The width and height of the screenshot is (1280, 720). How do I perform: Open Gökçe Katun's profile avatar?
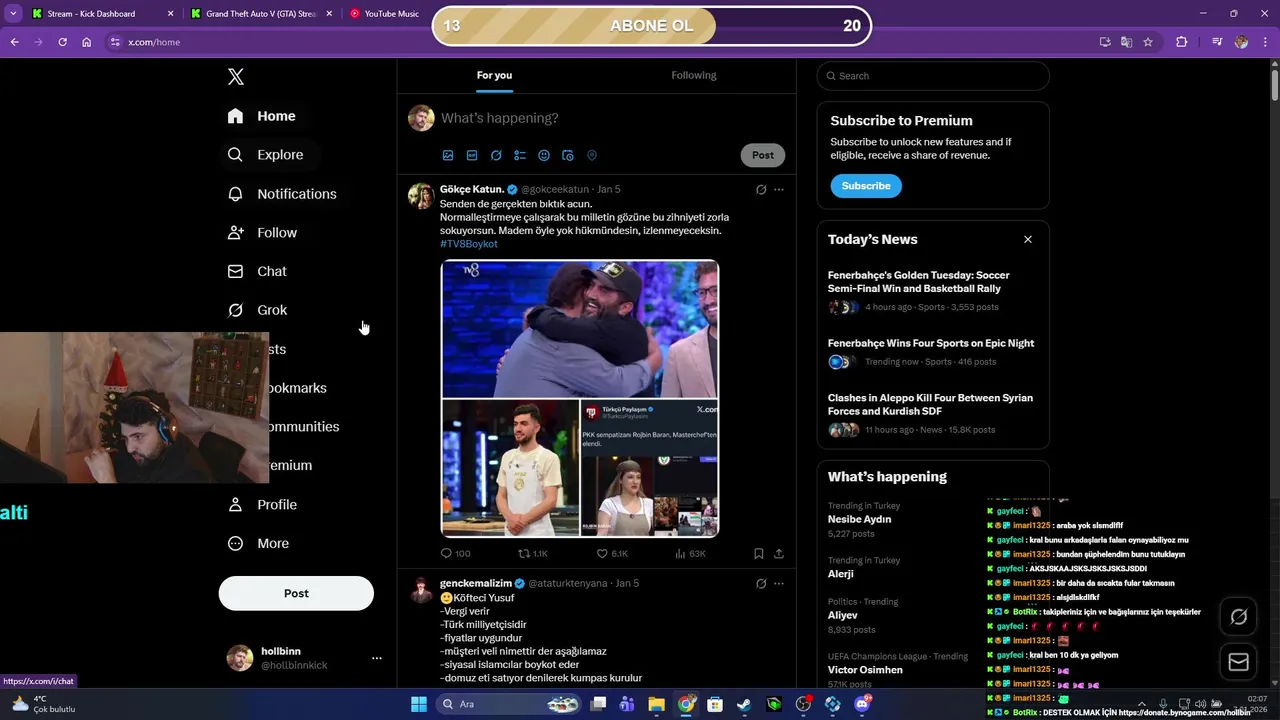tap(421, 196)
